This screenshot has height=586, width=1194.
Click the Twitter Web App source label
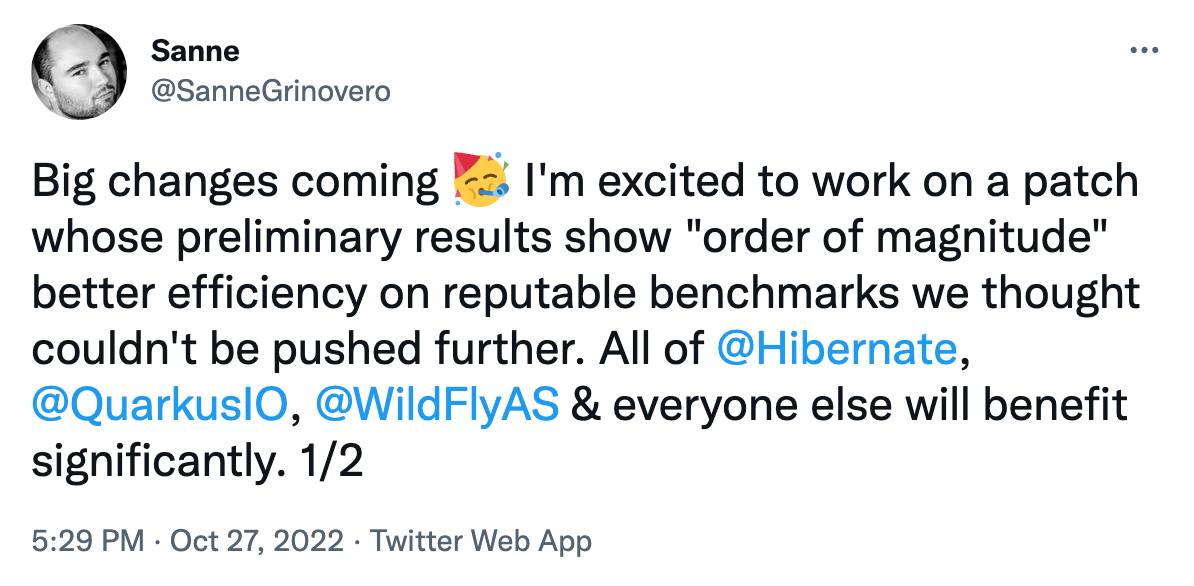click(481, 539)
